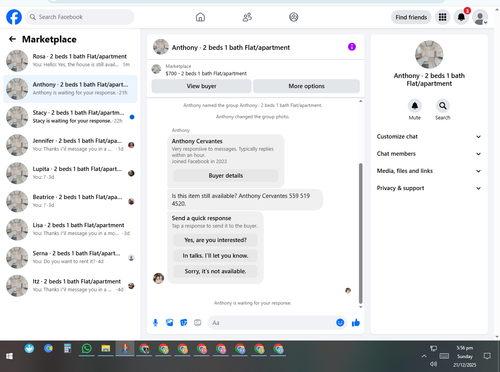Open the emoji picker in message box
Image resolution: width=500 pixels, height=372 pixels.
click(x=340, y=323)
